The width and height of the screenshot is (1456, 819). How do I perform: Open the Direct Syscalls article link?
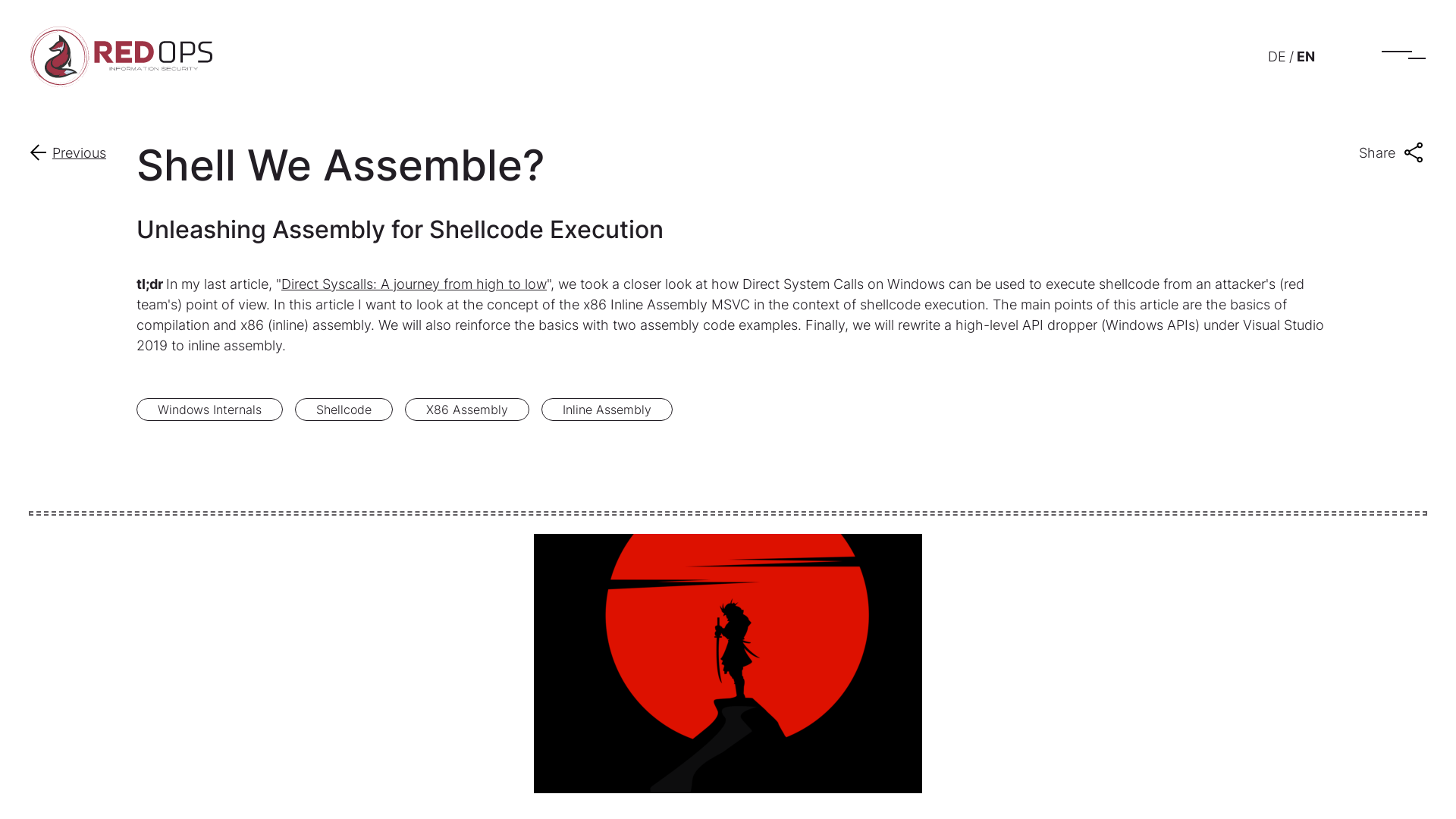pyautogui.click(x=413, y=284)
